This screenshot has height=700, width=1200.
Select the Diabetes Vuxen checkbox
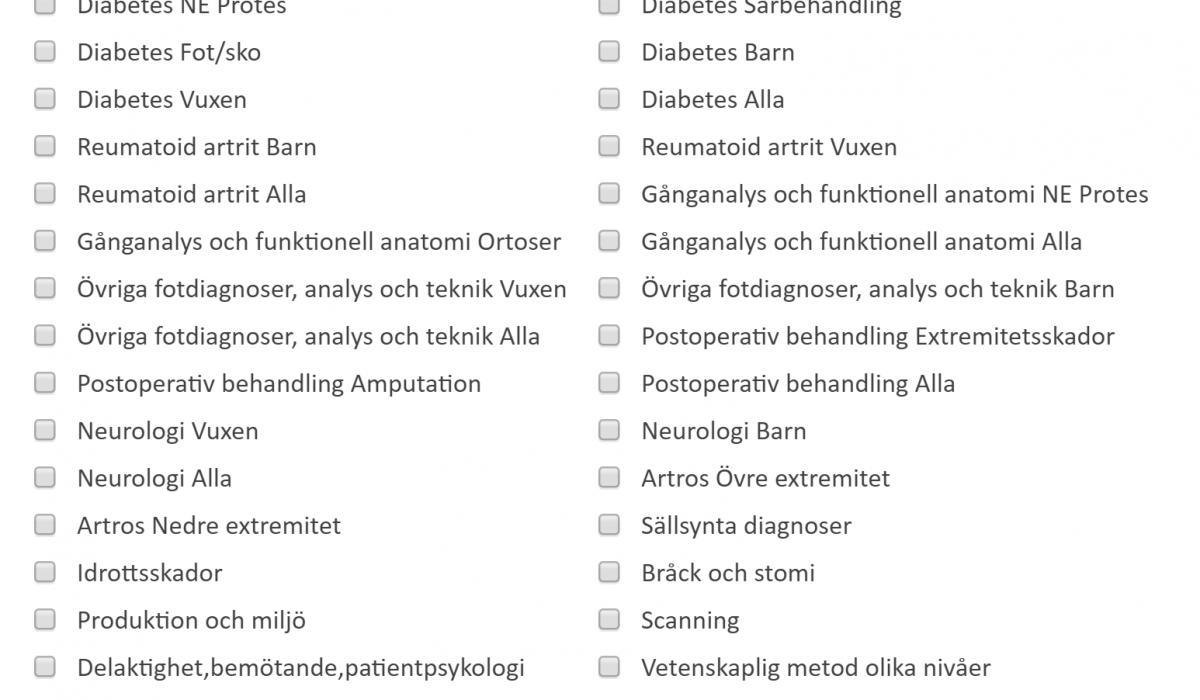click(x=45, y=99)
